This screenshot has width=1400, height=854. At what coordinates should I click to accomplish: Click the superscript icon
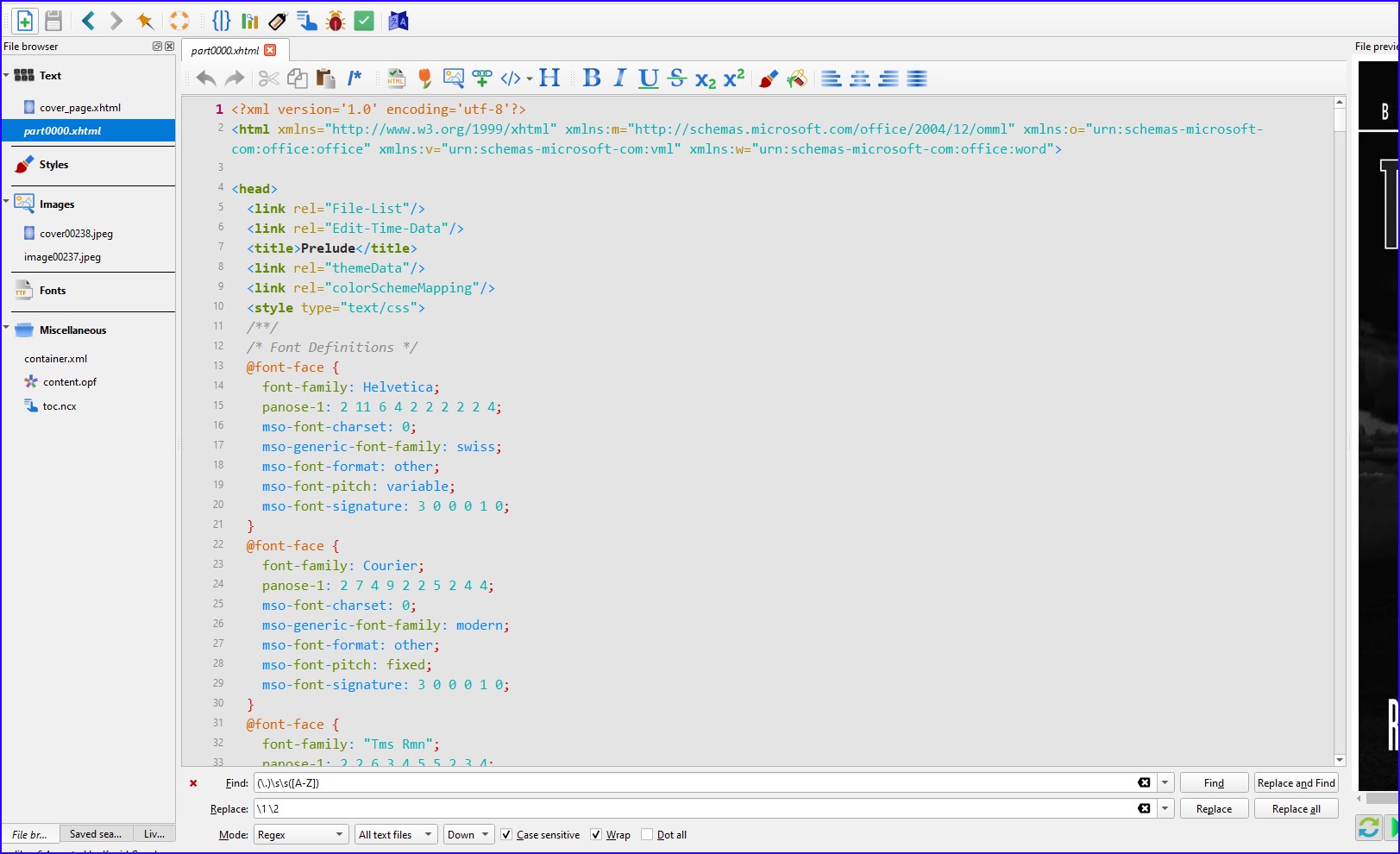point(734,78)
